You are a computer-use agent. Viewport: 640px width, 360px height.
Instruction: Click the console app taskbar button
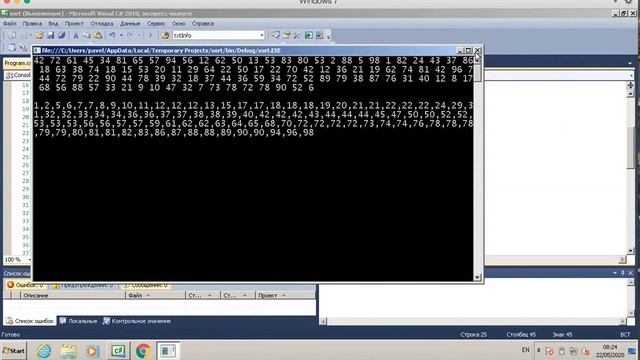168,351
